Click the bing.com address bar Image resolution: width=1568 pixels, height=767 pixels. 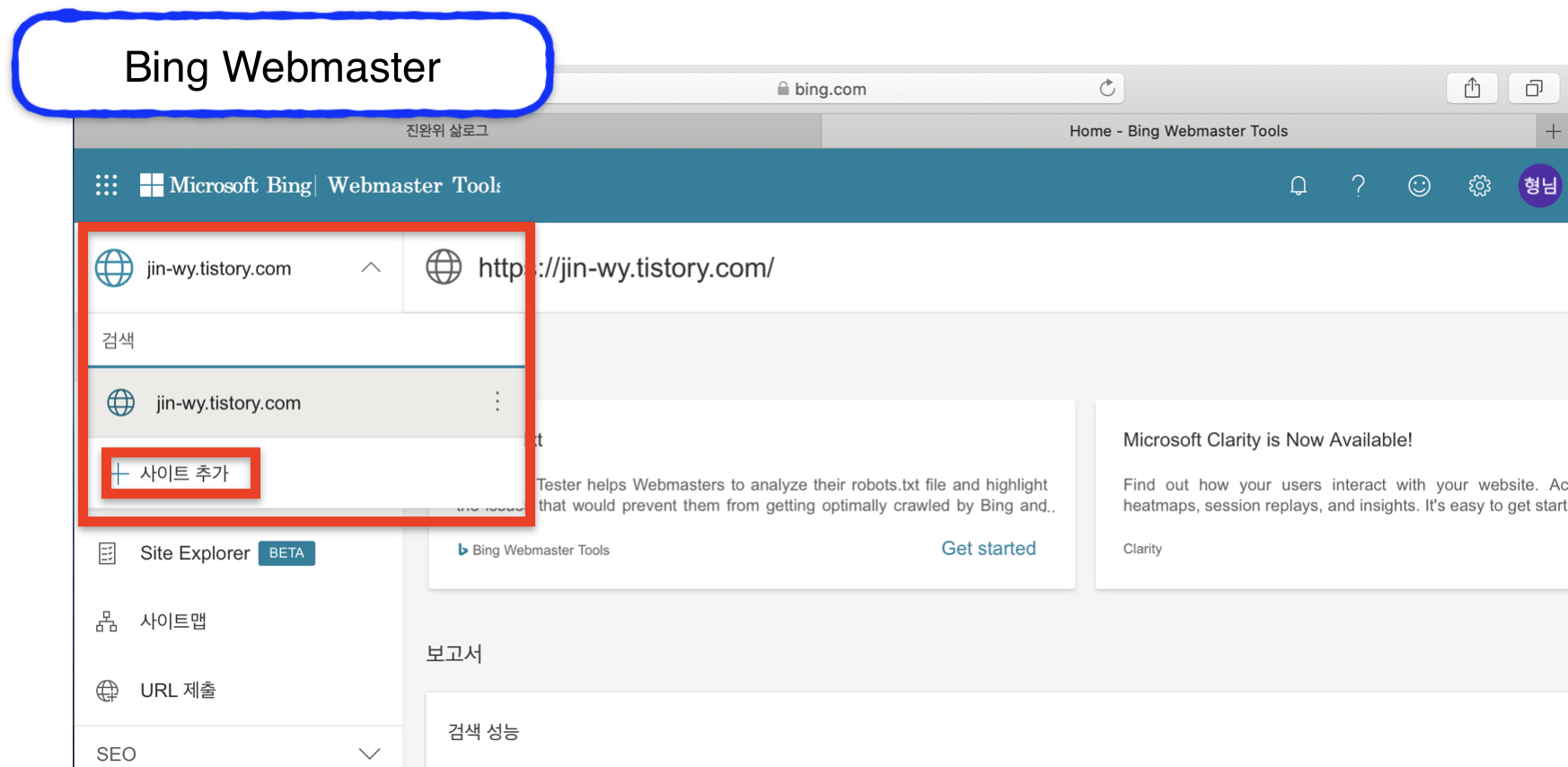822,88
